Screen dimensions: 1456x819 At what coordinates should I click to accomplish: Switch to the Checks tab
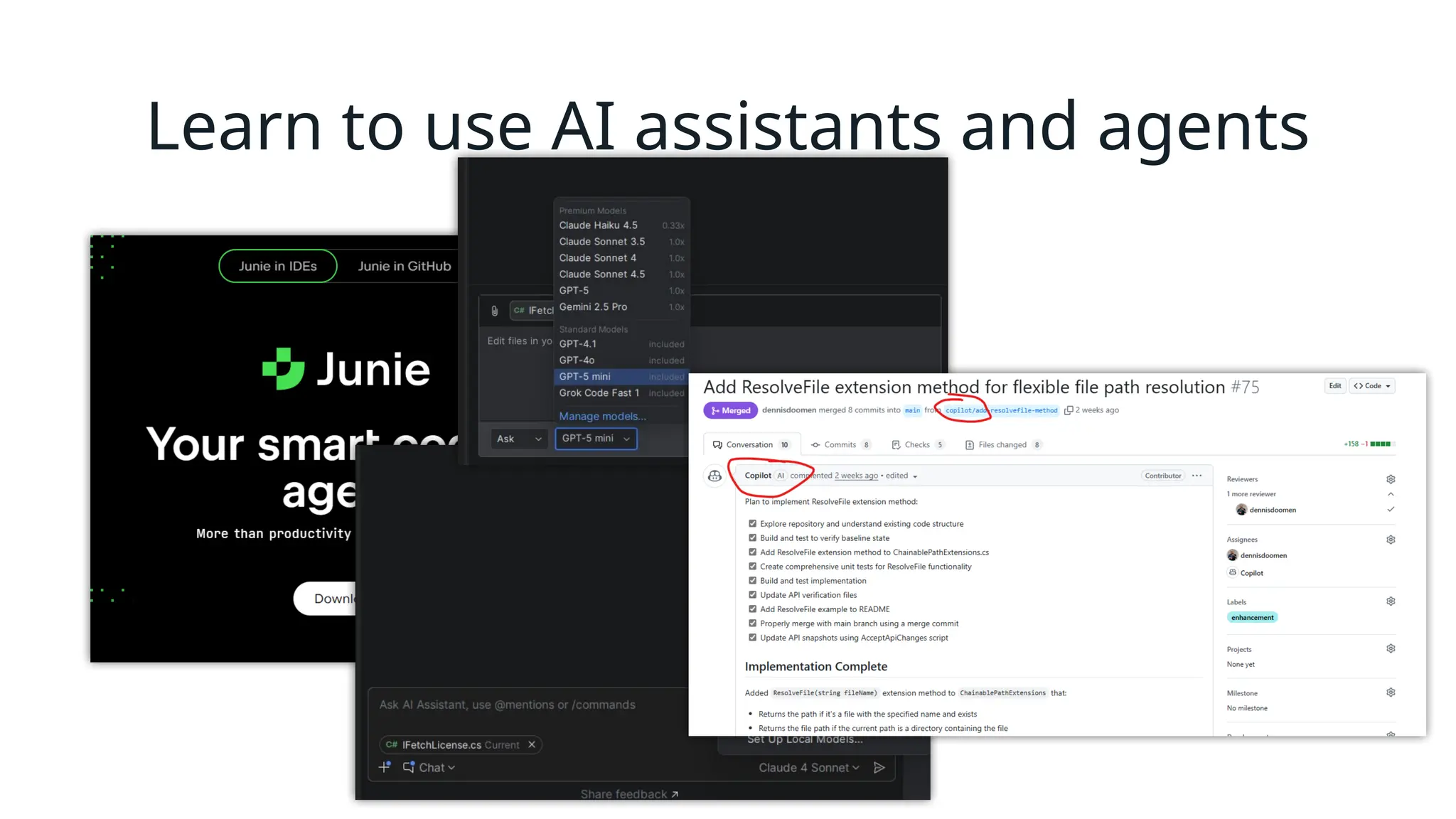click(x=918, y=445)
